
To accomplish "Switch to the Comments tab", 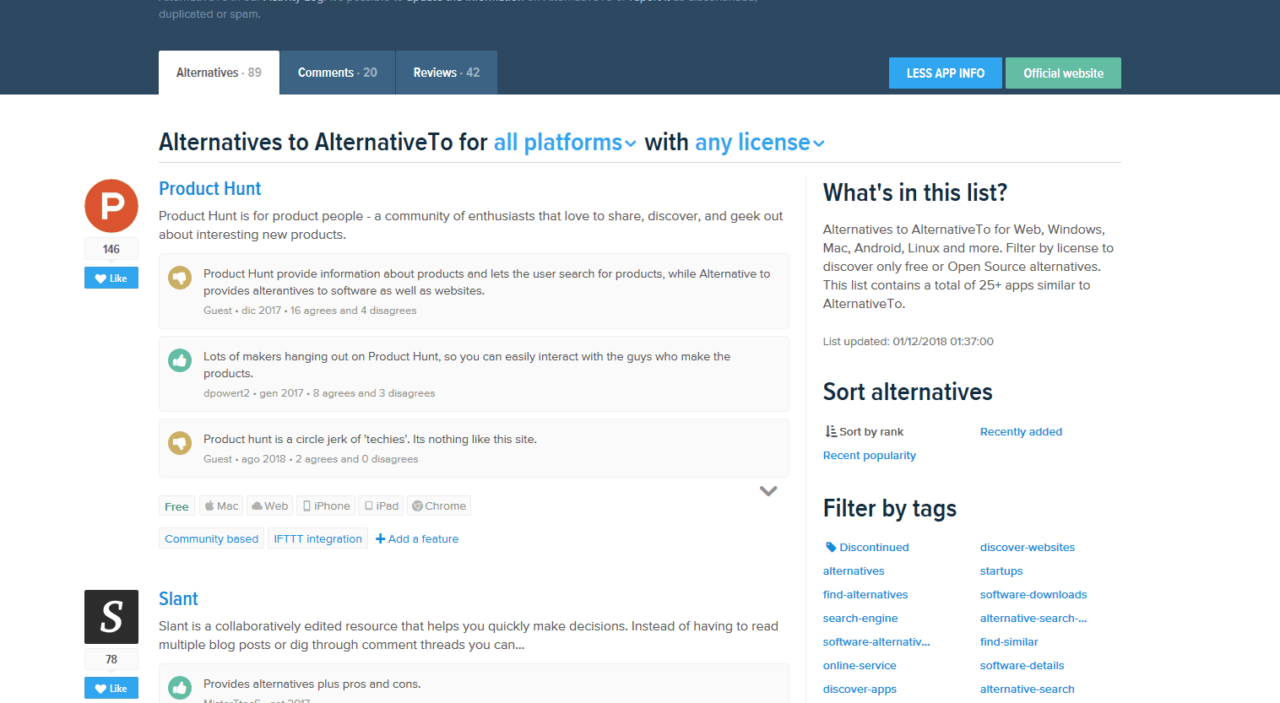I will [337, 72].
